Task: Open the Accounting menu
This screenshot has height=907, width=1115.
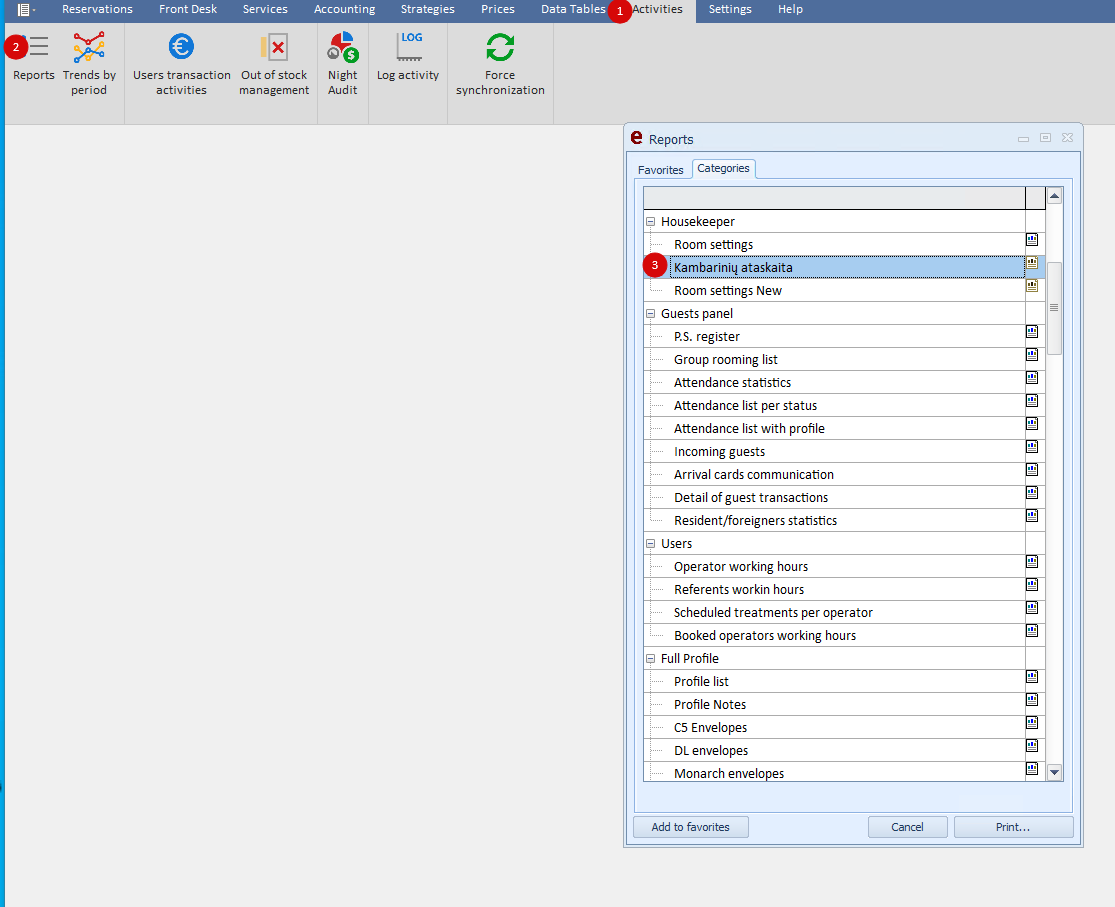Action: 344,9
